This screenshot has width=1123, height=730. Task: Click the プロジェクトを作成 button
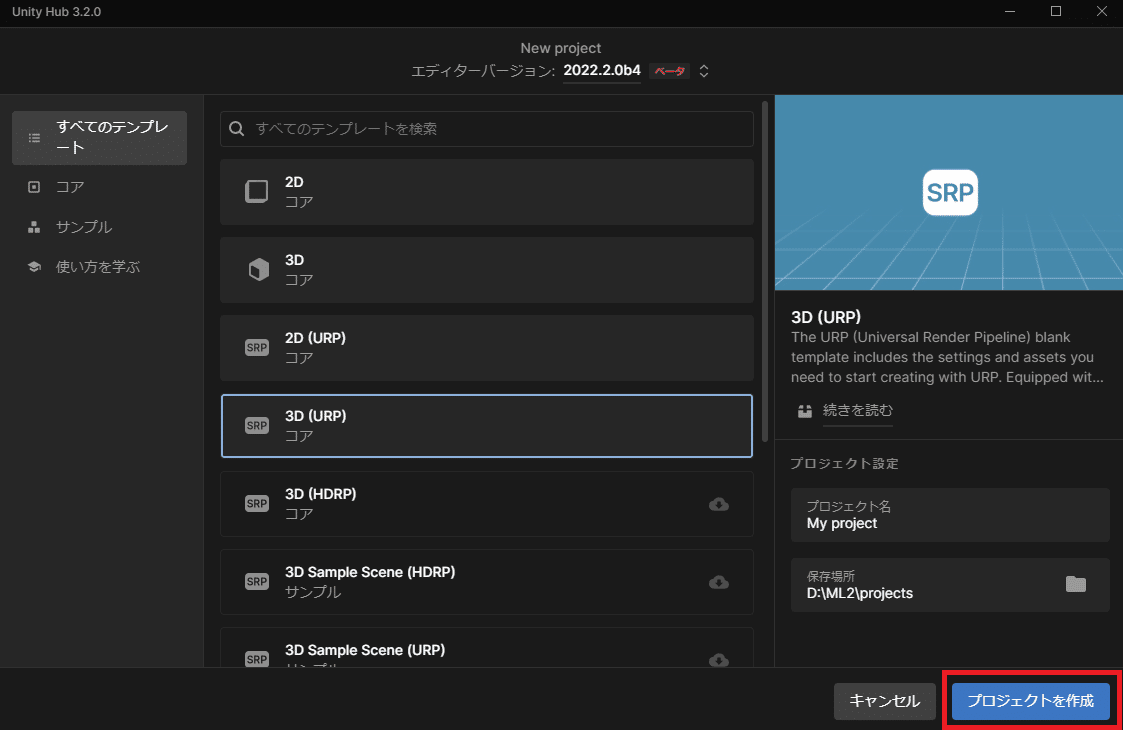pos(1029,701)
